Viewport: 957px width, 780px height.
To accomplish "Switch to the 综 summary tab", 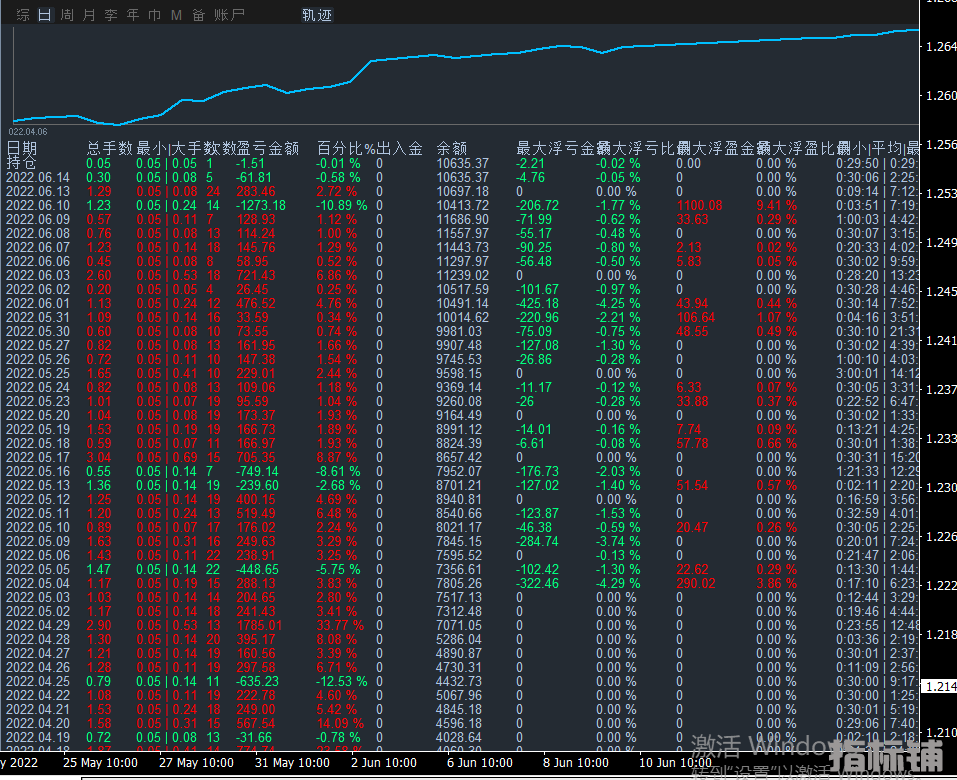I will pos(23,15).
